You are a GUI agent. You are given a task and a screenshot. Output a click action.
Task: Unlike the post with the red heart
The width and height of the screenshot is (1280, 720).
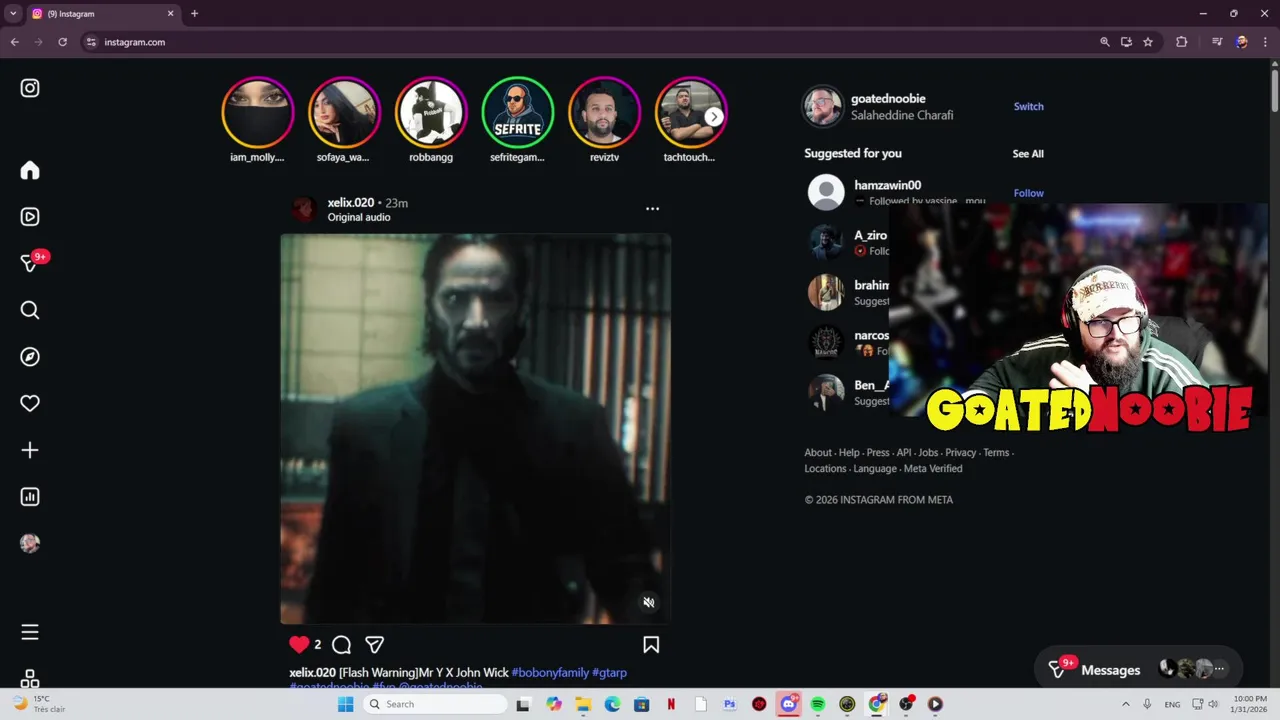(299, 644)
